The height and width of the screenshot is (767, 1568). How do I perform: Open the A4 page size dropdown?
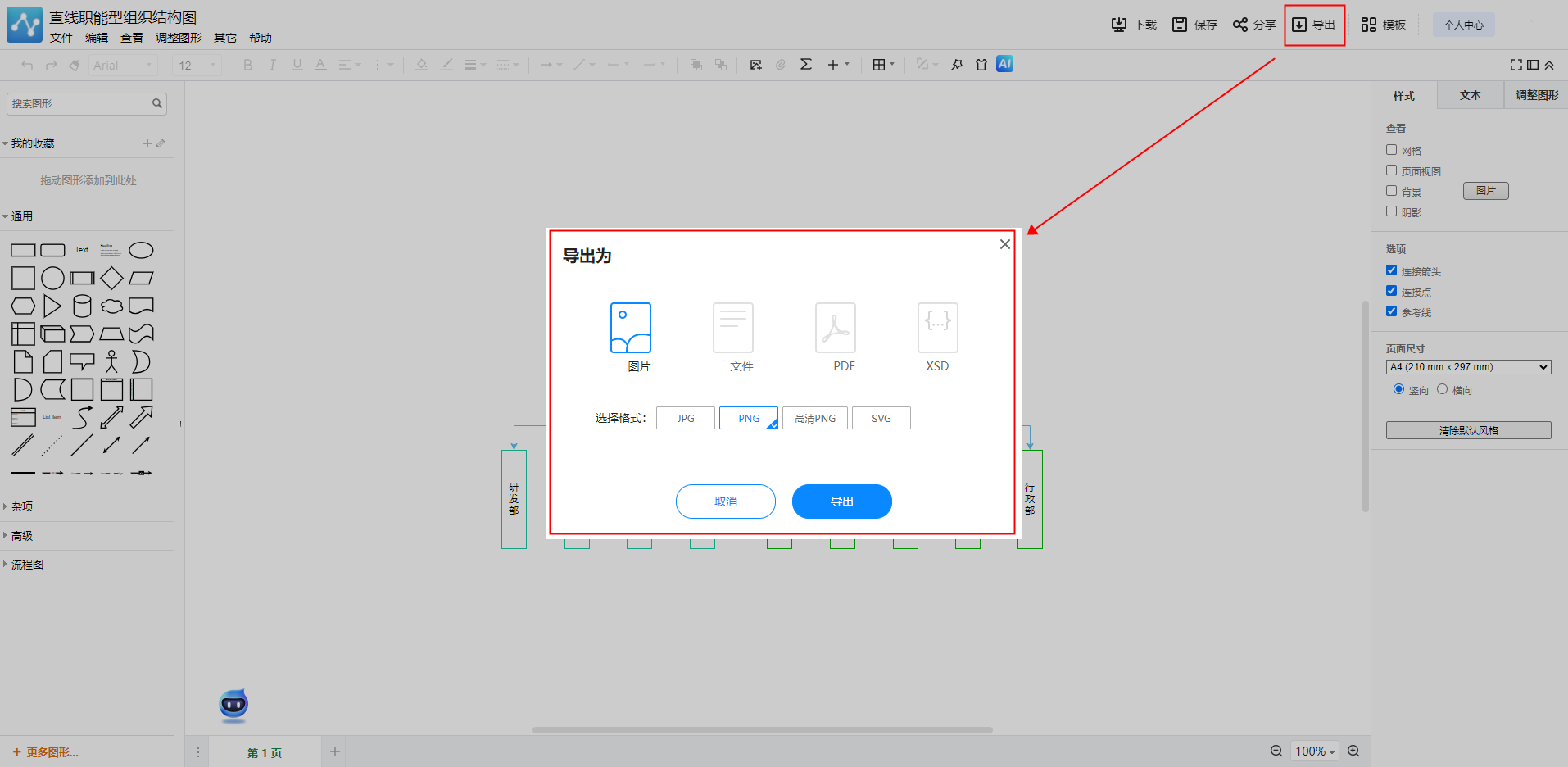point(1468,367)
